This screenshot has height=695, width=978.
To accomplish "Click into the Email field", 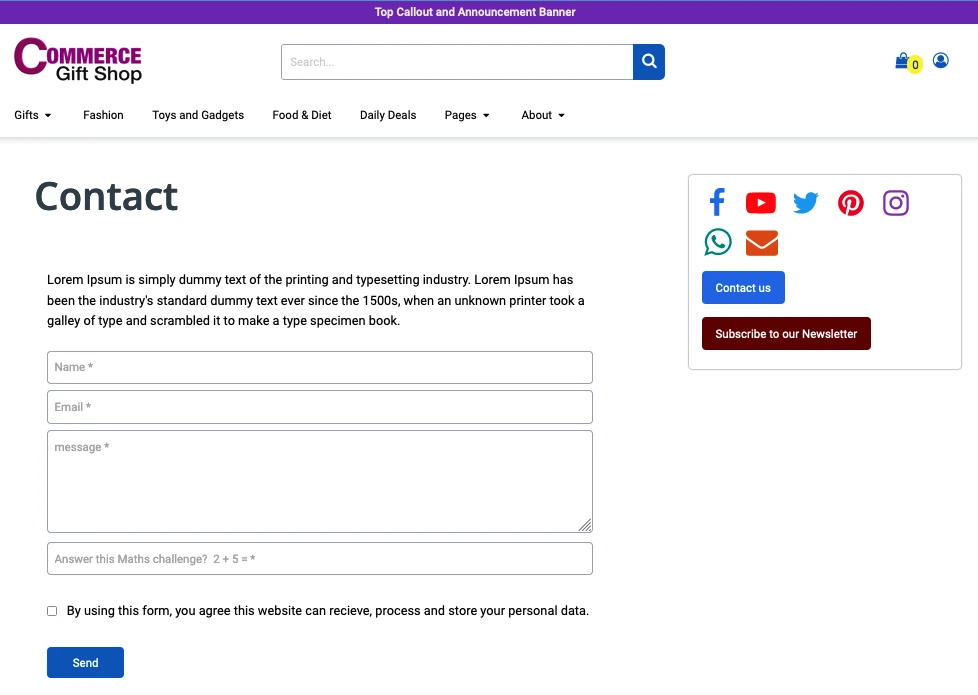I will click(319, 407).
